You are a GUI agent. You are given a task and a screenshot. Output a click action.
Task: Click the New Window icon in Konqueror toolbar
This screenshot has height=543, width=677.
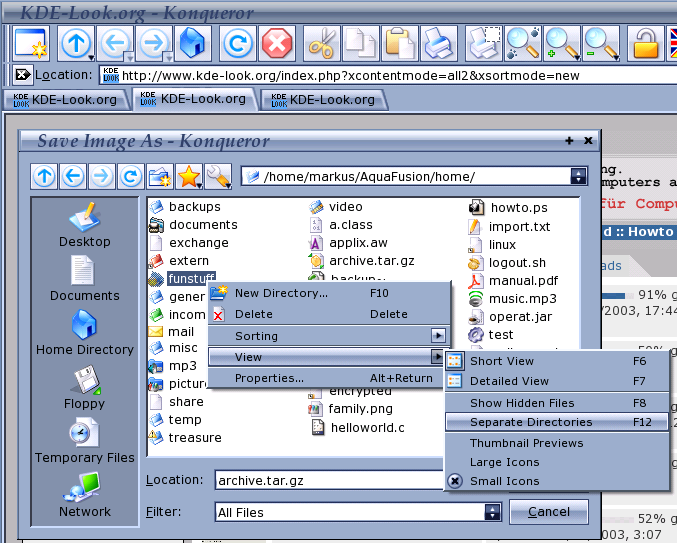point(31,43)
